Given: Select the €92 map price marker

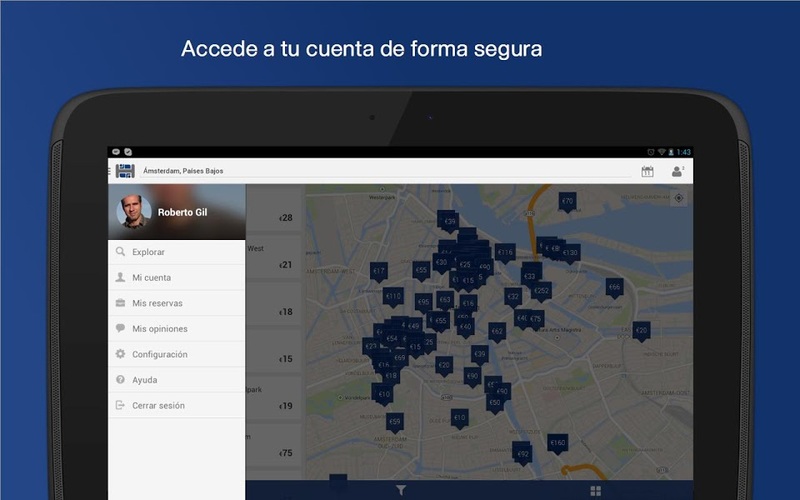Looking at the screenshot, I should point(523,455).
